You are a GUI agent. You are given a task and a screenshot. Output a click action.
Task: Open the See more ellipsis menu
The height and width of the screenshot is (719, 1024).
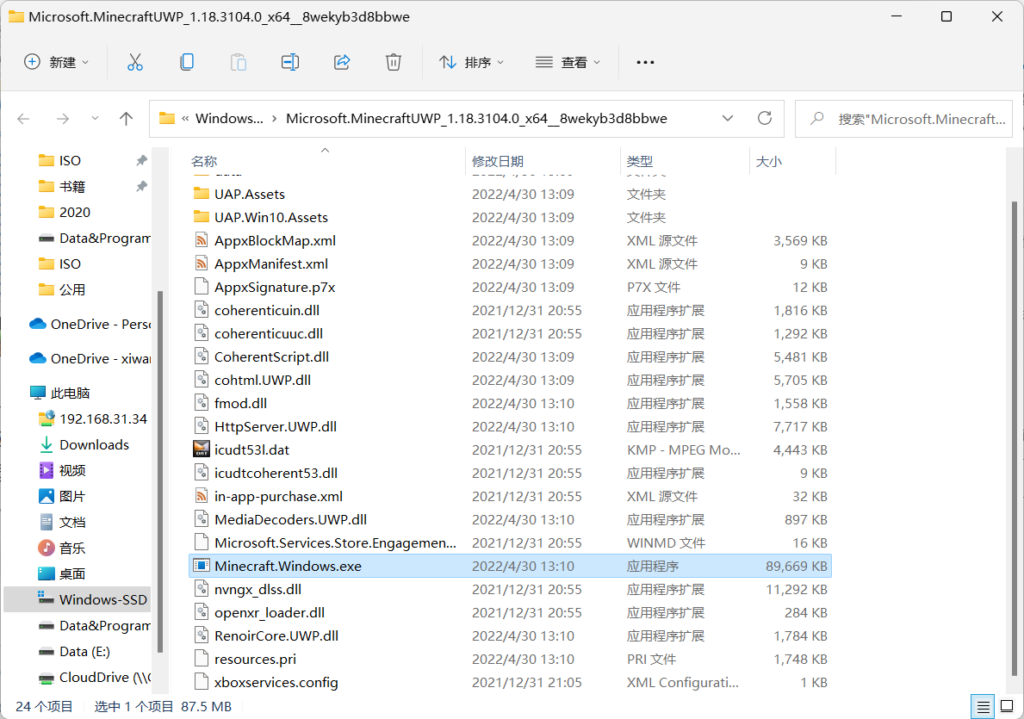pyautogui.click(x=645, y=62)
